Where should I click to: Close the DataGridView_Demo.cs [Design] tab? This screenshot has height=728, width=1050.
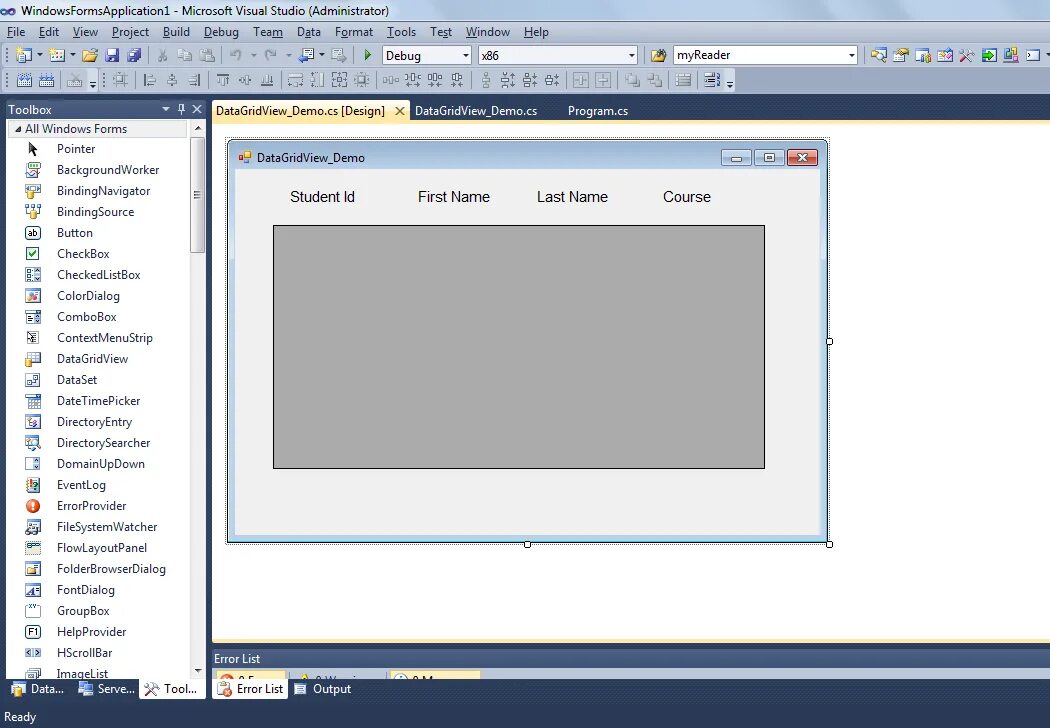tap(400, 111)
